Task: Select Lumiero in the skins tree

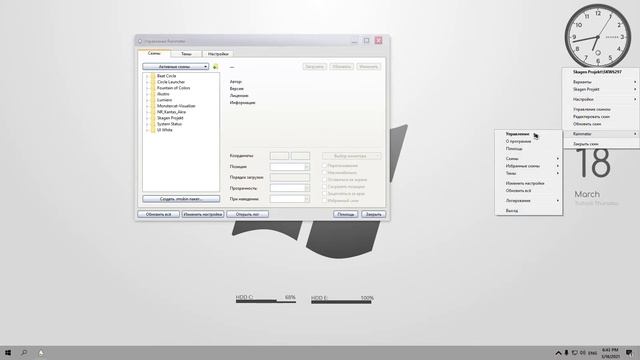Action: pyautogui.click(x=164, y=100)
